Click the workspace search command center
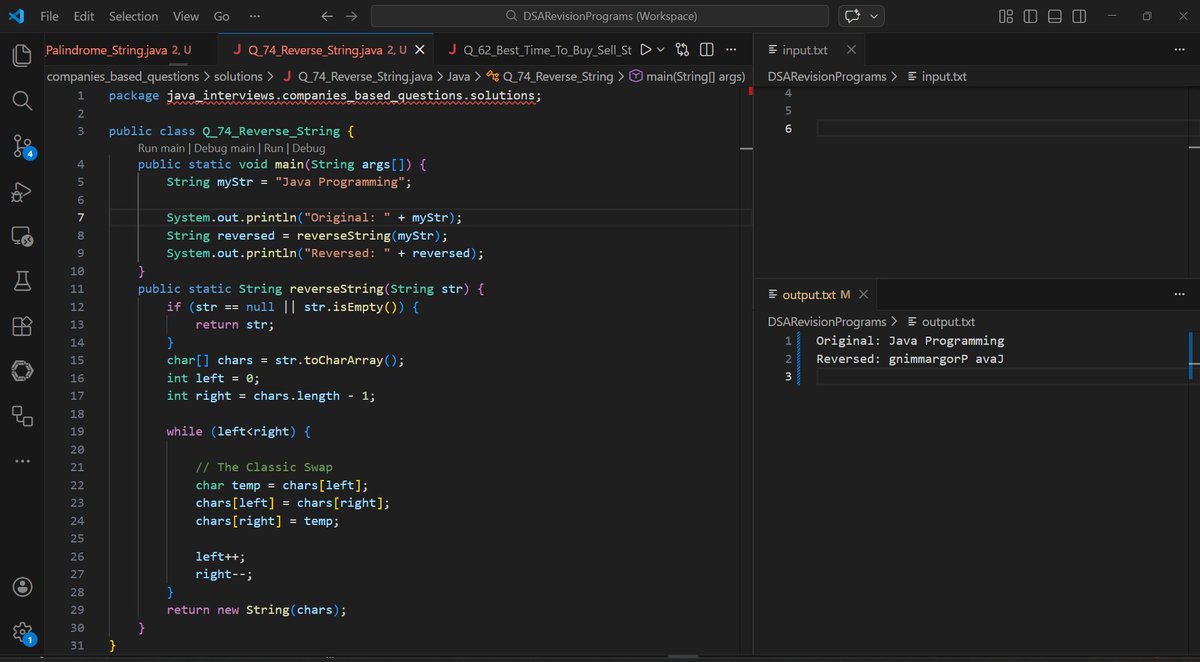The height and width of the screenshot is (662, 1200). coord(599,16)
